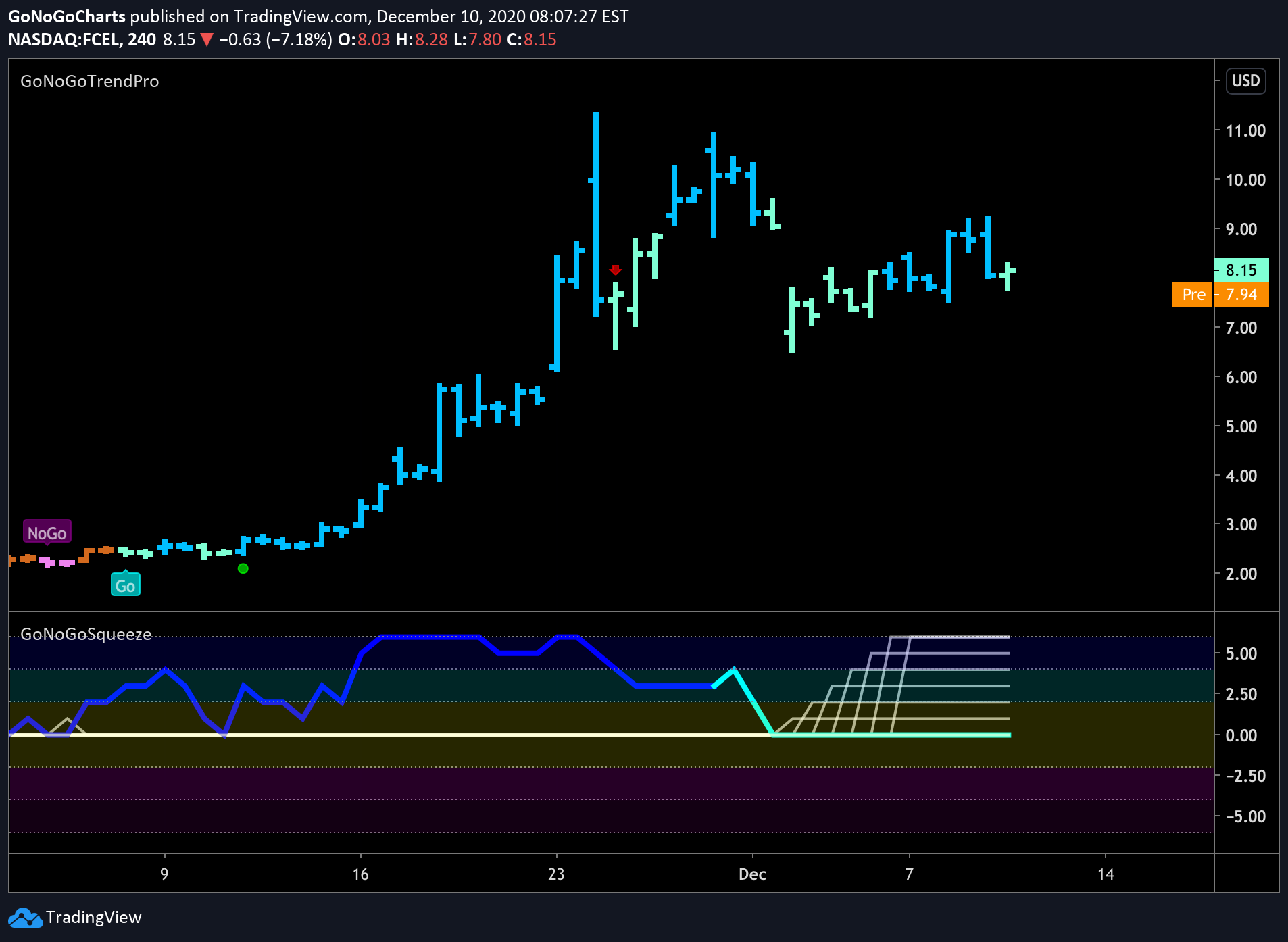Click the Dec date label on time axis
The height and width of the screenshot is (942, 1288).
pos(752,874)
